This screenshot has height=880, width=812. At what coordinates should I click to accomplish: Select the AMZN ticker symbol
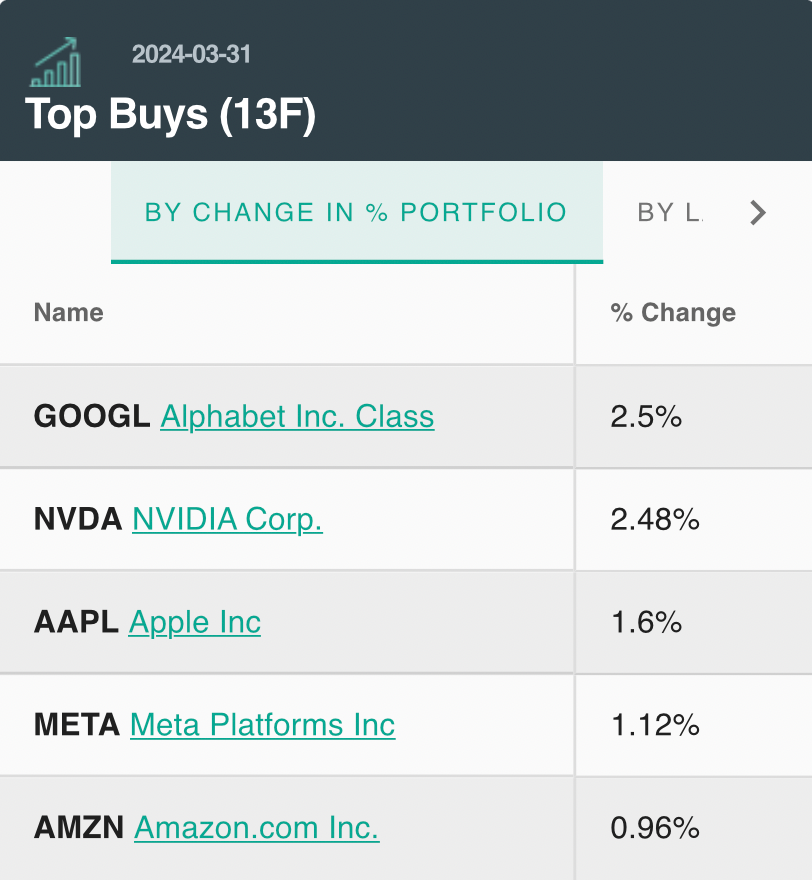click(x=79, y=827)
